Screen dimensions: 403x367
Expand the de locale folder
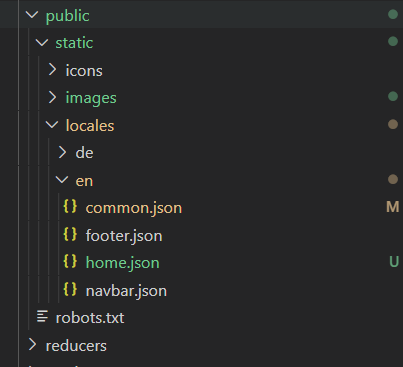(62, 152)
